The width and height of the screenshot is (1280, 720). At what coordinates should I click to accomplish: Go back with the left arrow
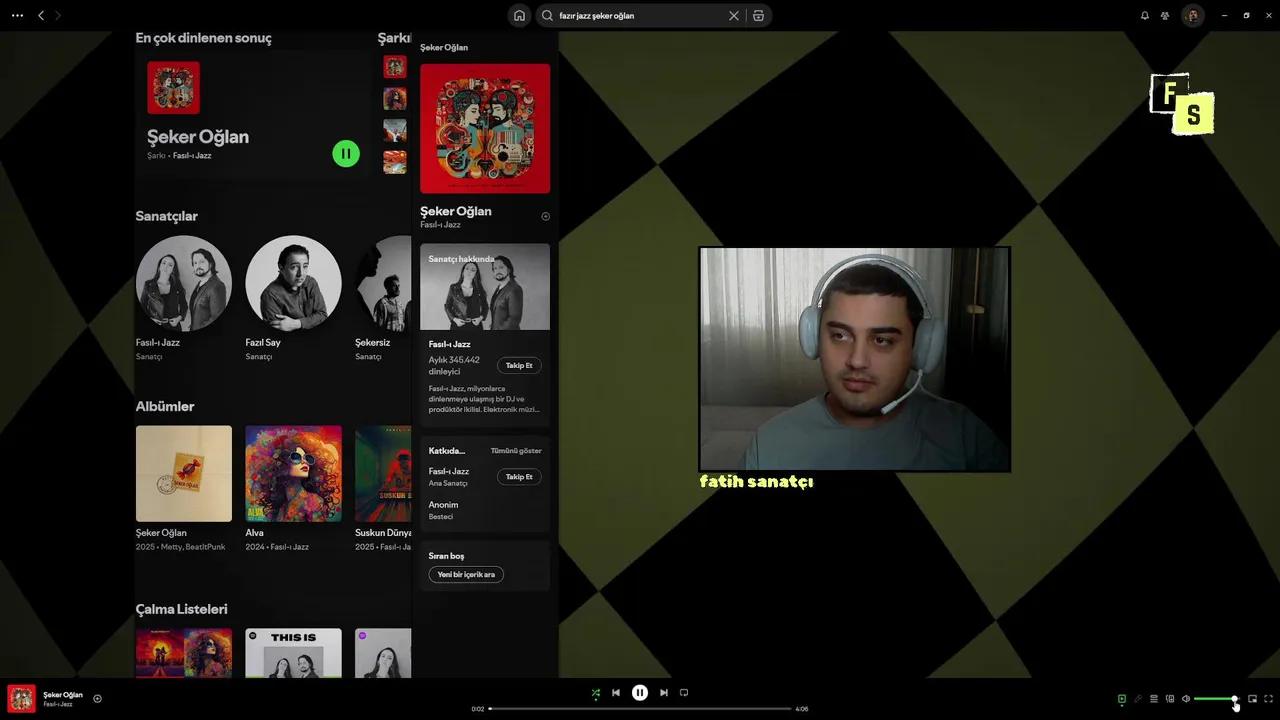(41, 16)
